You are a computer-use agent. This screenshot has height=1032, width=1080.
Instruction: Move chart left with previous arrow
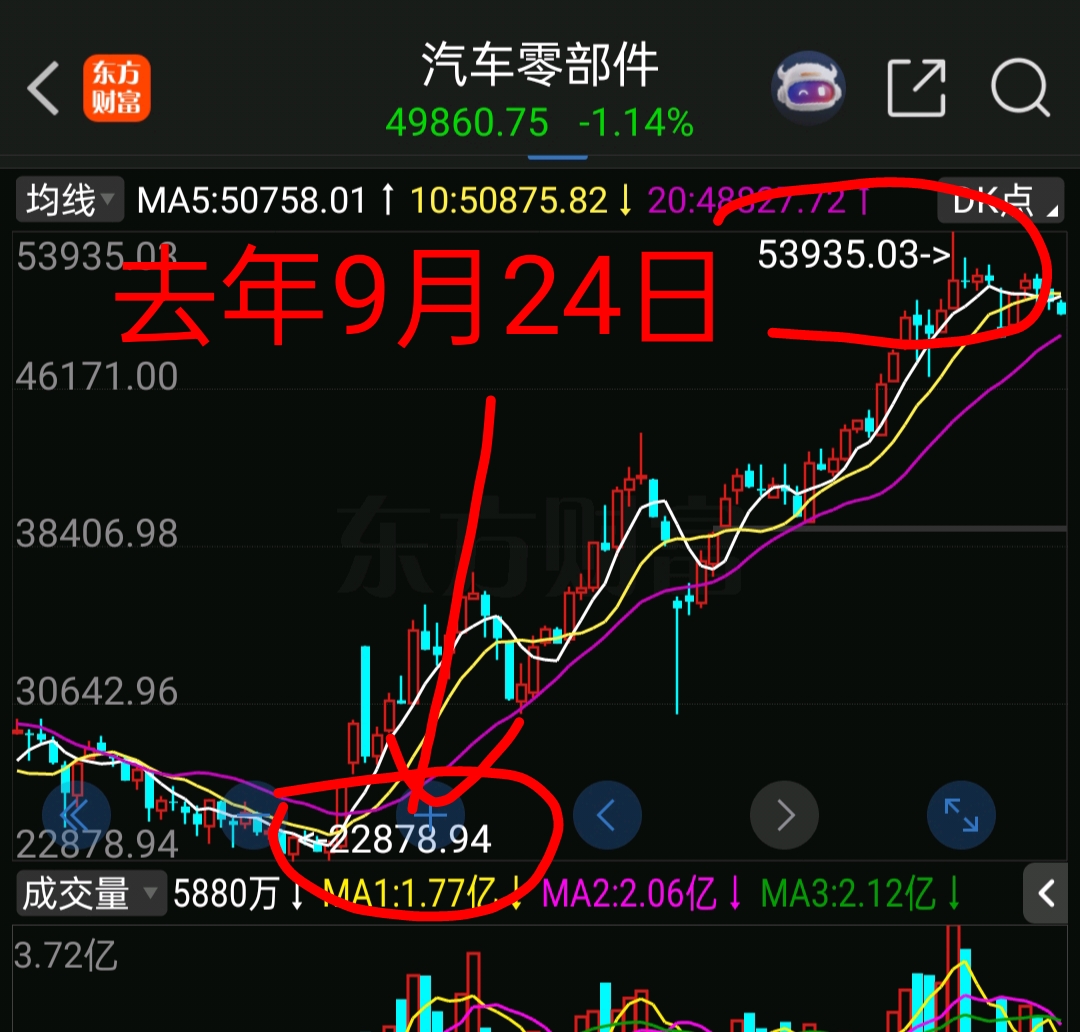607,816
